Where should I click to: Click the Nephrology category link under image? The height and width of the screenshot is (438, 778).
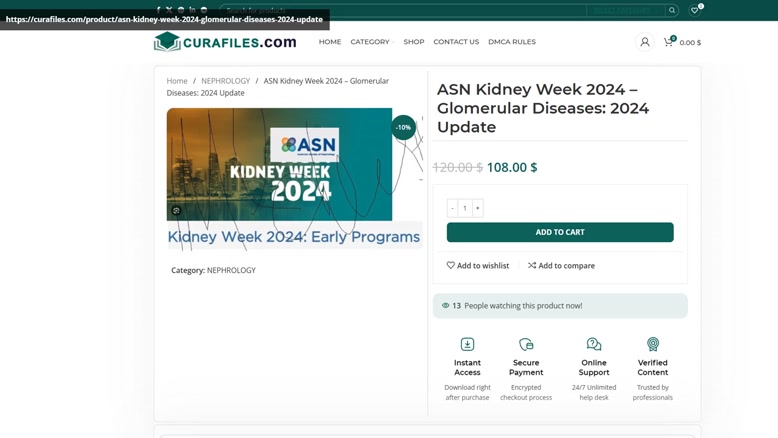tap(231, 270)
